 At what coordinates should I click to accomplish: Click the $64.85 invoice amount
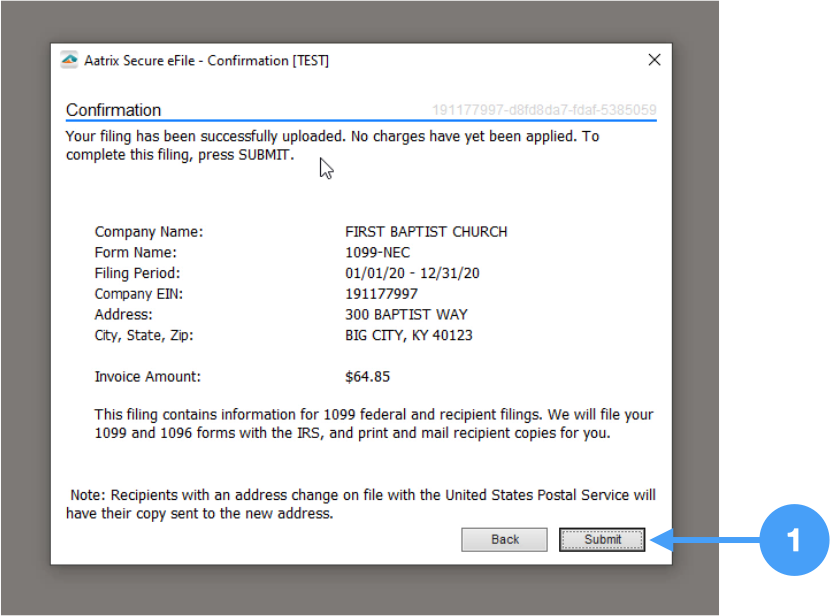(367, 377)
